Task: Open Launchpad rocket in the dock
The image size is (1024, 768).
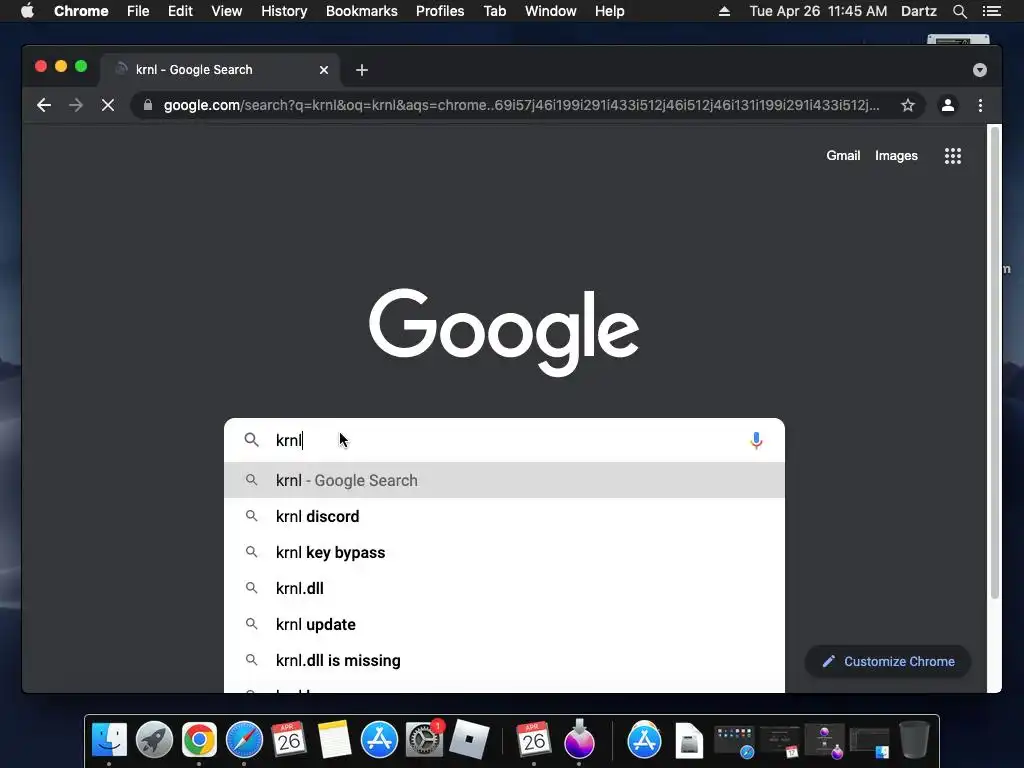Action: [x=154, y=740]
